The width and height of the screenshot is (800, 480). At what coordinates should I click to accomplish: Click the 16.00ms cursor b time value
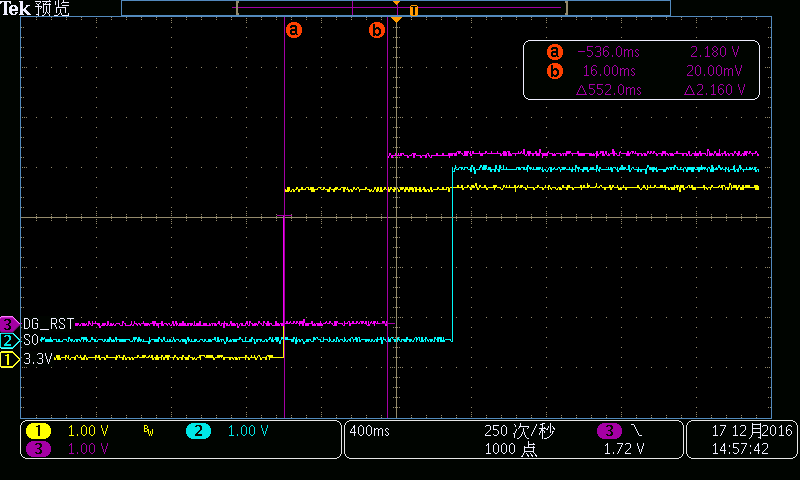609,71
